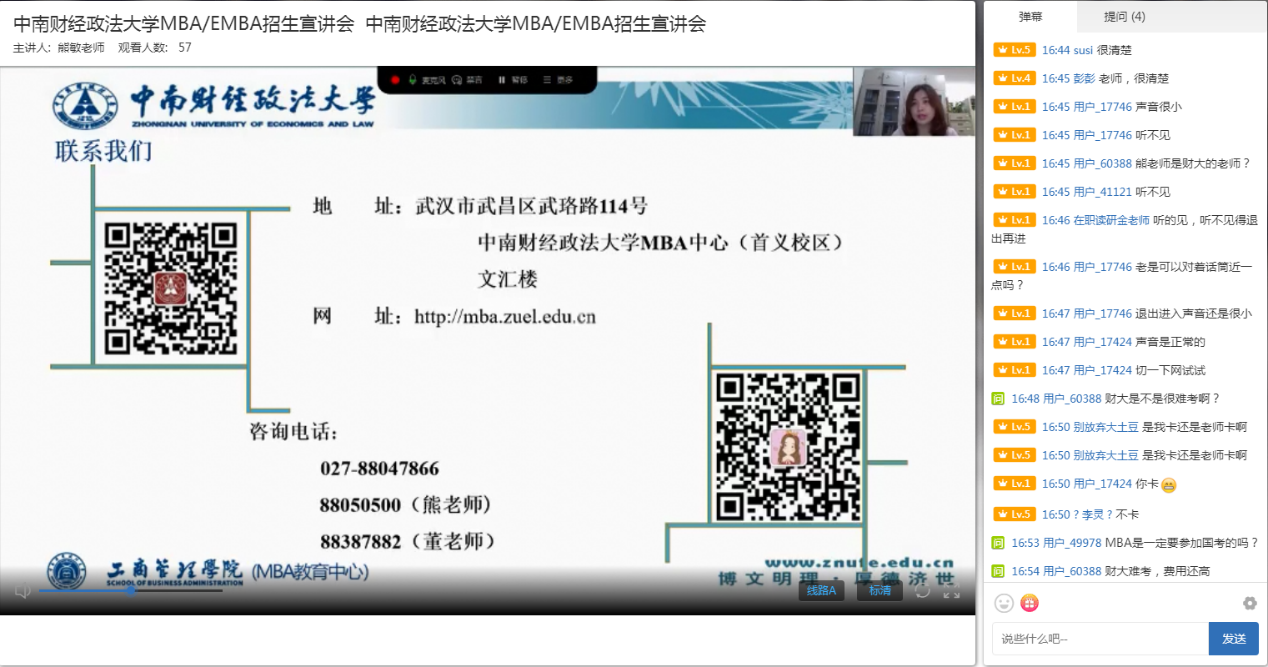Adjust the video volume slider

(131, 591)
